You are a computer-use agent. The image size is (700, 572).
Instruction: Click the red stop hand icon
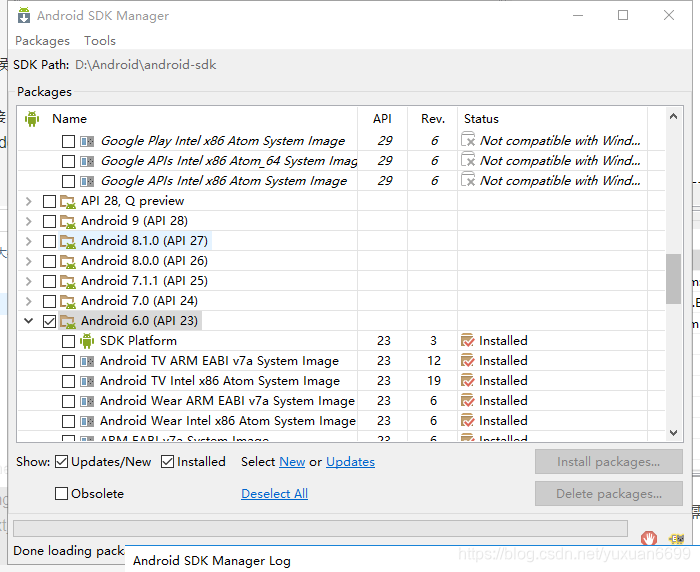pyautogui.click(x=649, y=538)
